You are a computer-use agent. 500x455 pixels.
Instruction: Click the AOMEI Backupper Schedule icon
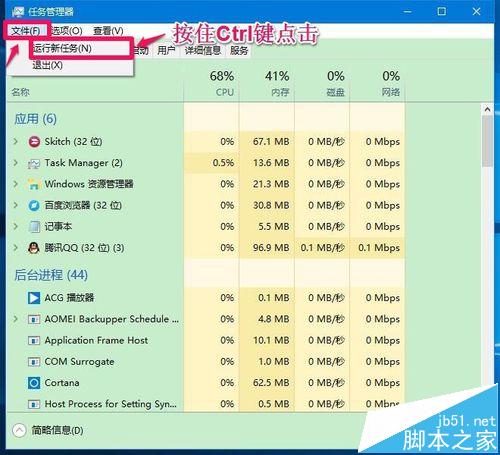34,319
